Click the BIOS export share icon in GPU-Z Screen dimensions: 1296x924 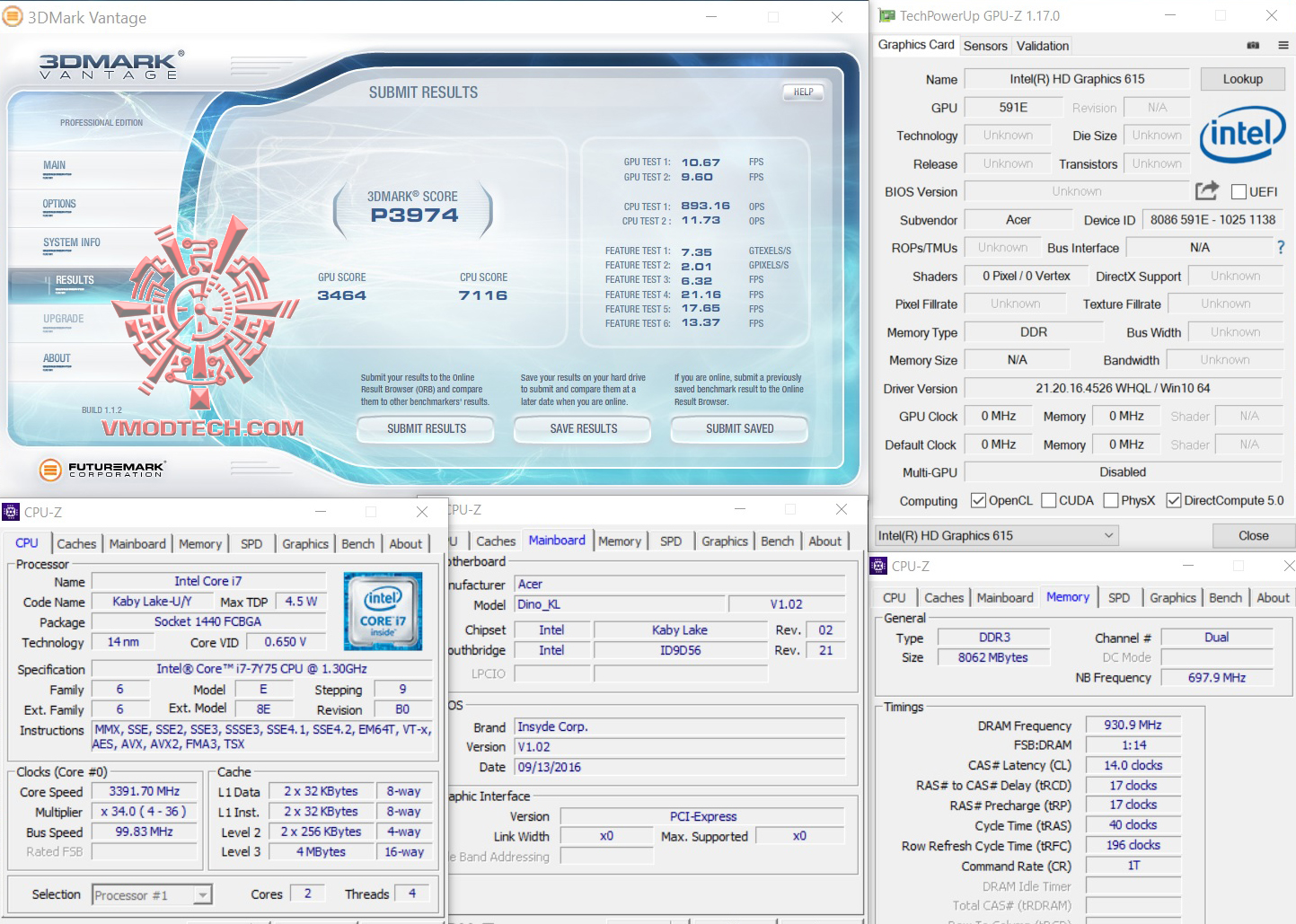(1207, 190)
